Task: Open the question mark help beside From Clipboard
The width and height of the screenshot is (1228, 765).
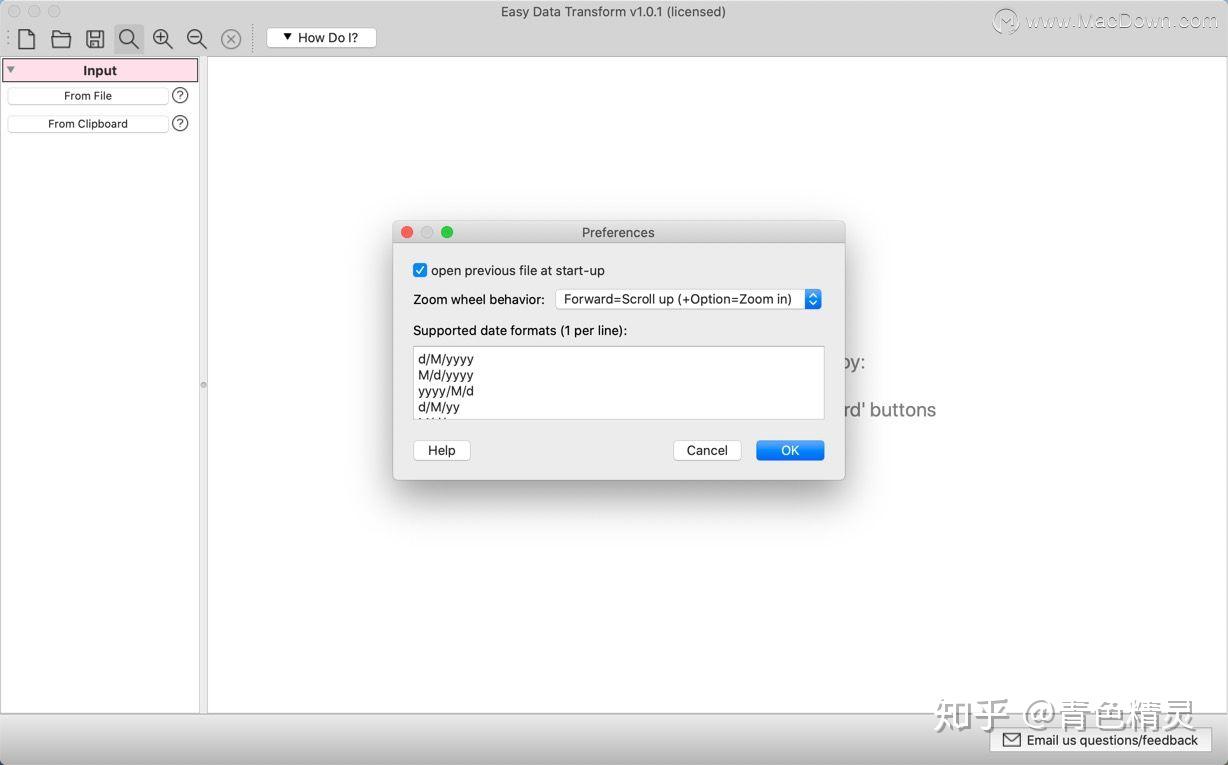Action: click(180, 123)
